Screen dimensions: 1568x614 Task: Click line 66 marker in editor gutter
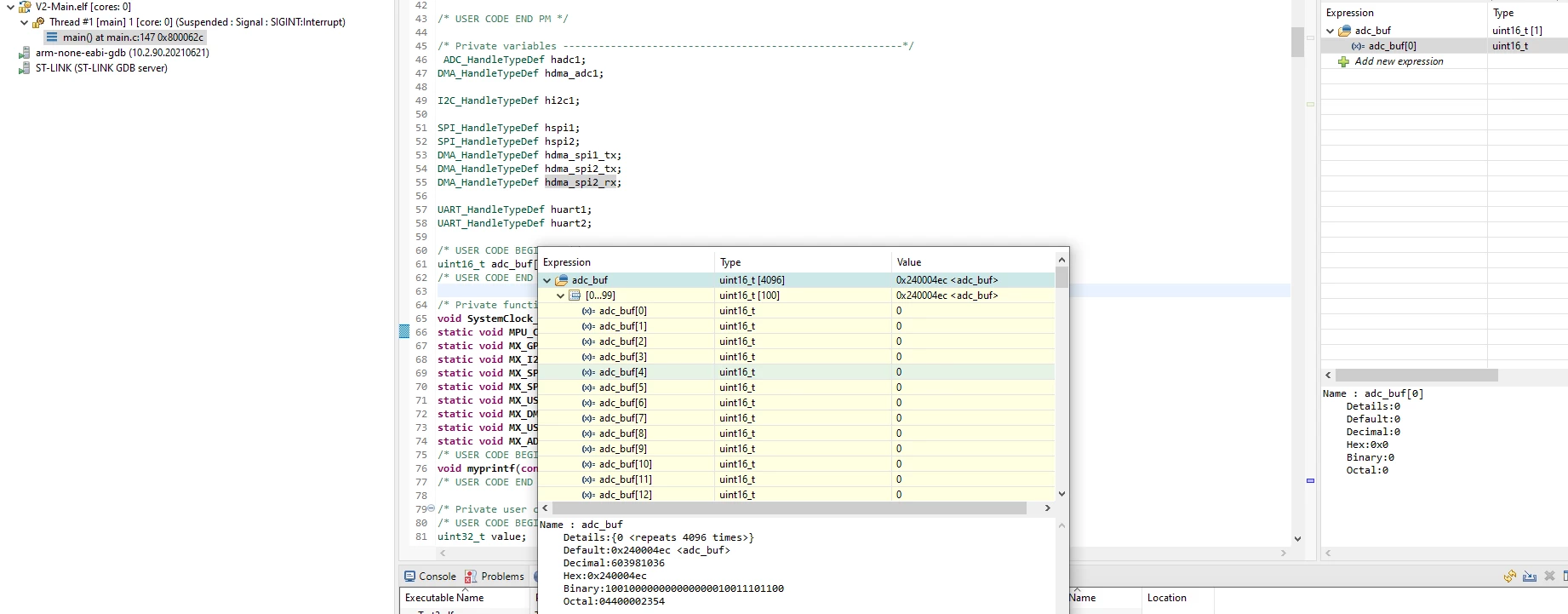pos(404,331)
